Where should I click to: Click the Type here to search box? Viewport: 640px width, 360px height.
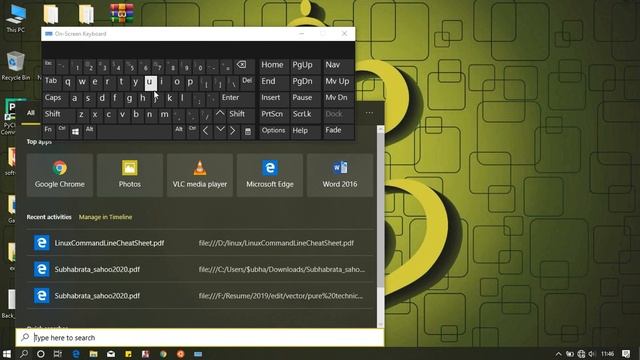click(200, 338)
